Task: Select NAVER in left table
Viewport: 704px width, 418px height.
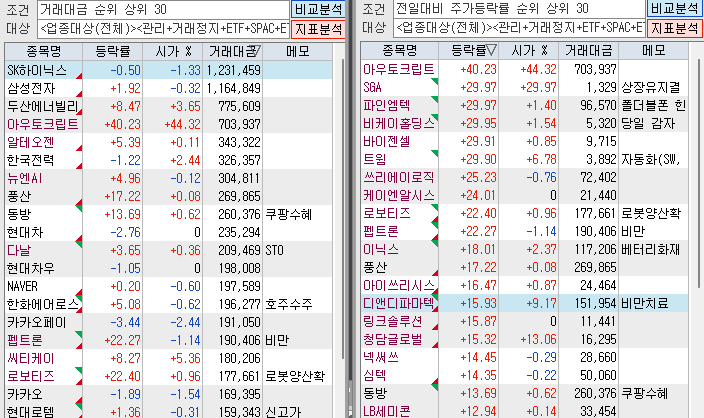Action: click(x=22, y=286)
